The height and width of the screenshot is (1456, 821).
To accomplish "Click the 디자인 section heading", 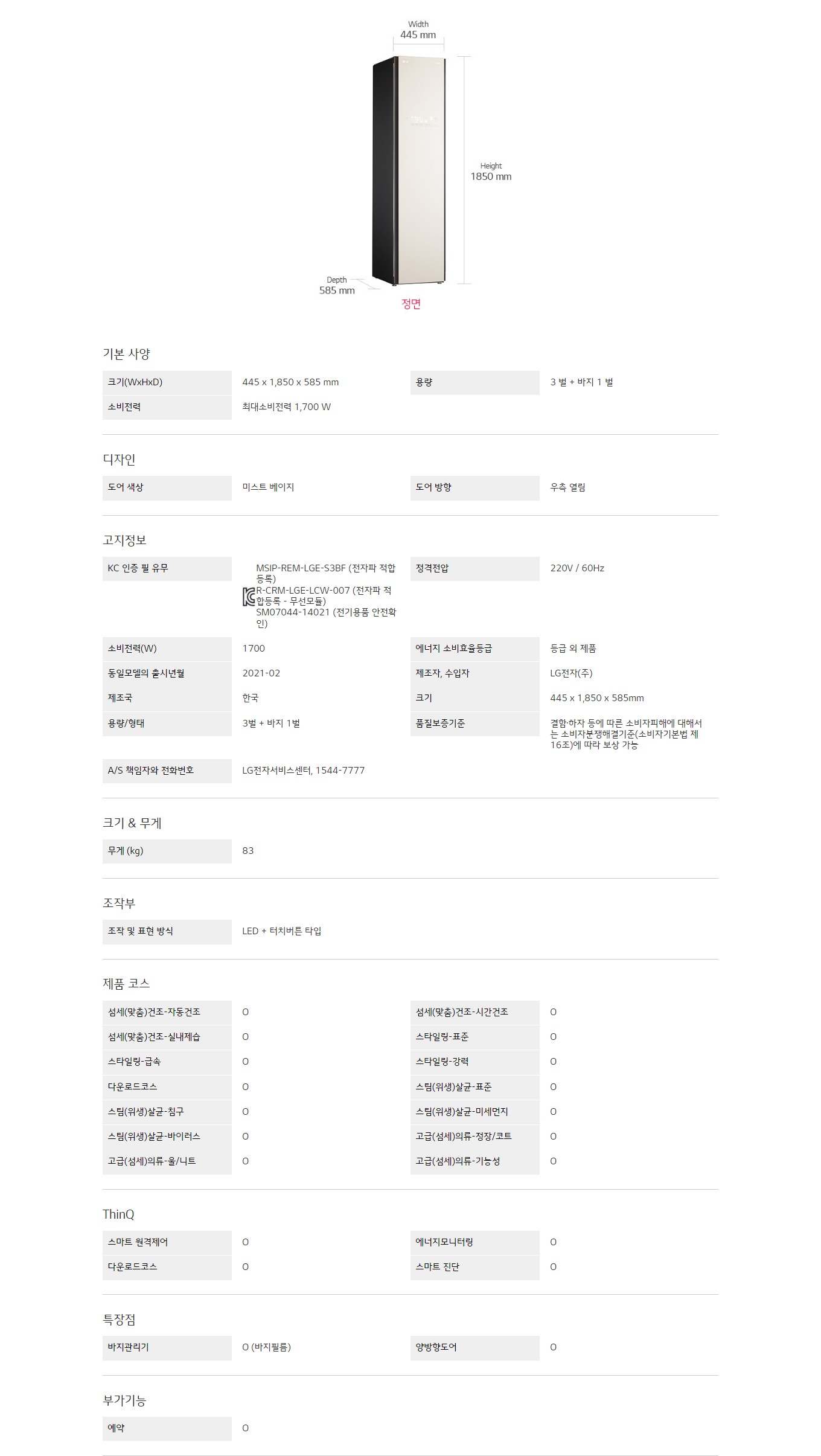I will coord(119,459).
